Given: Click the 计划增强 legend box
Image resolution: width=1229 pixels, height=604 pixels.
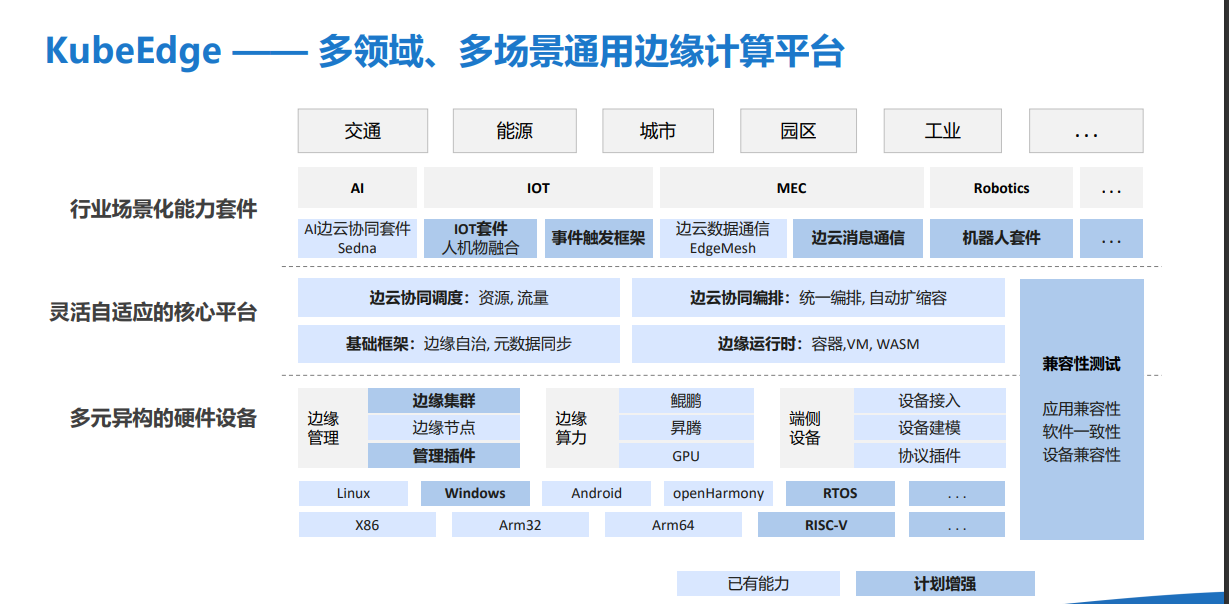Looking at the screenshot, I should point(945,583).
